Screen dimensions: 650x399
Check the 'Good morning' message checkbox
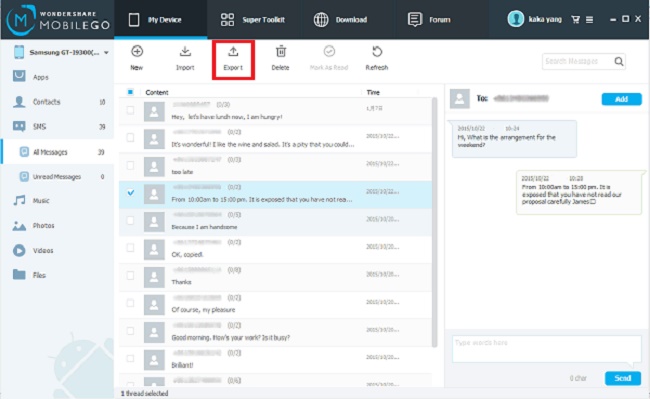130,331
